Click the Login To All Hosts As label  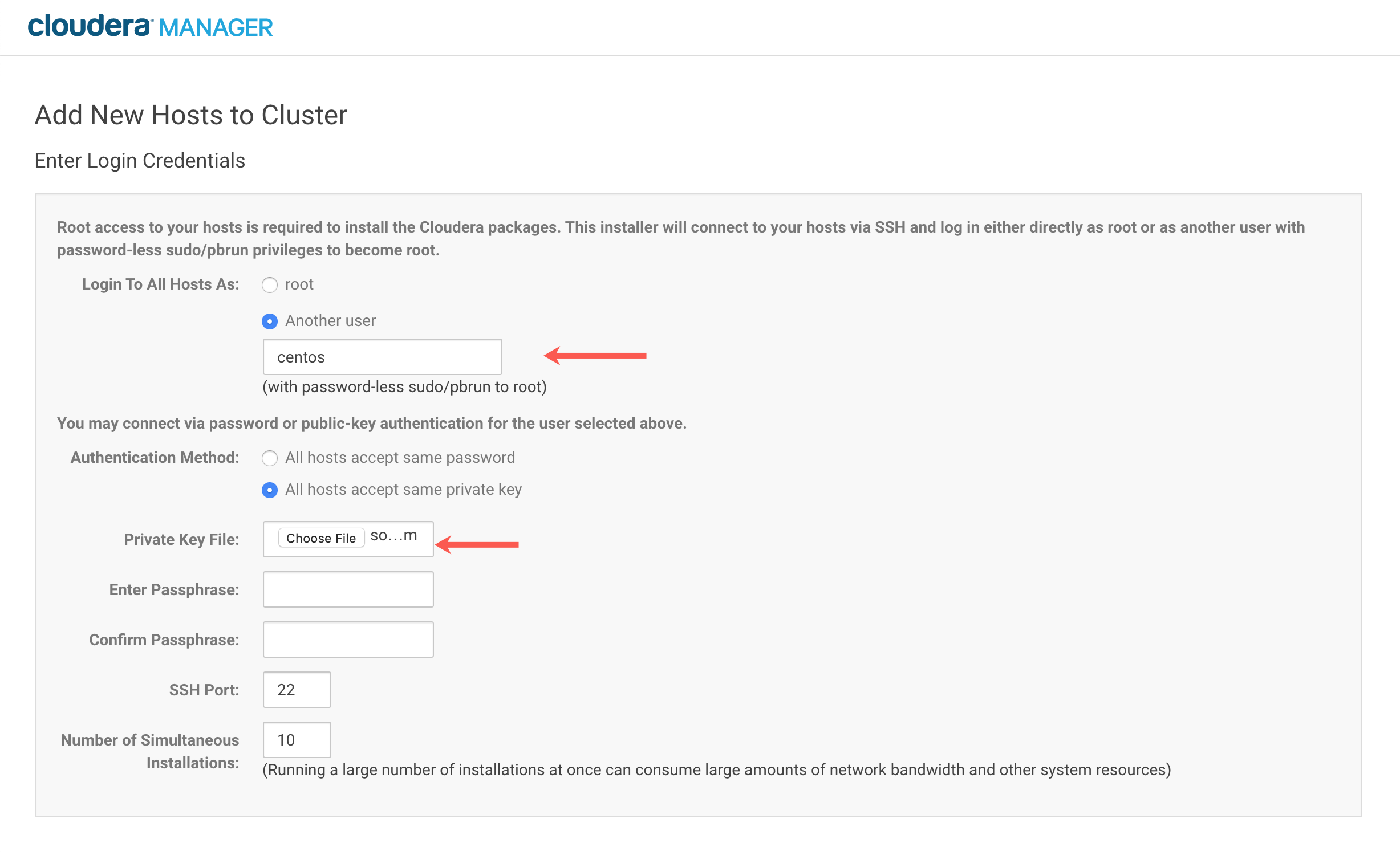[x=160, y=284]
